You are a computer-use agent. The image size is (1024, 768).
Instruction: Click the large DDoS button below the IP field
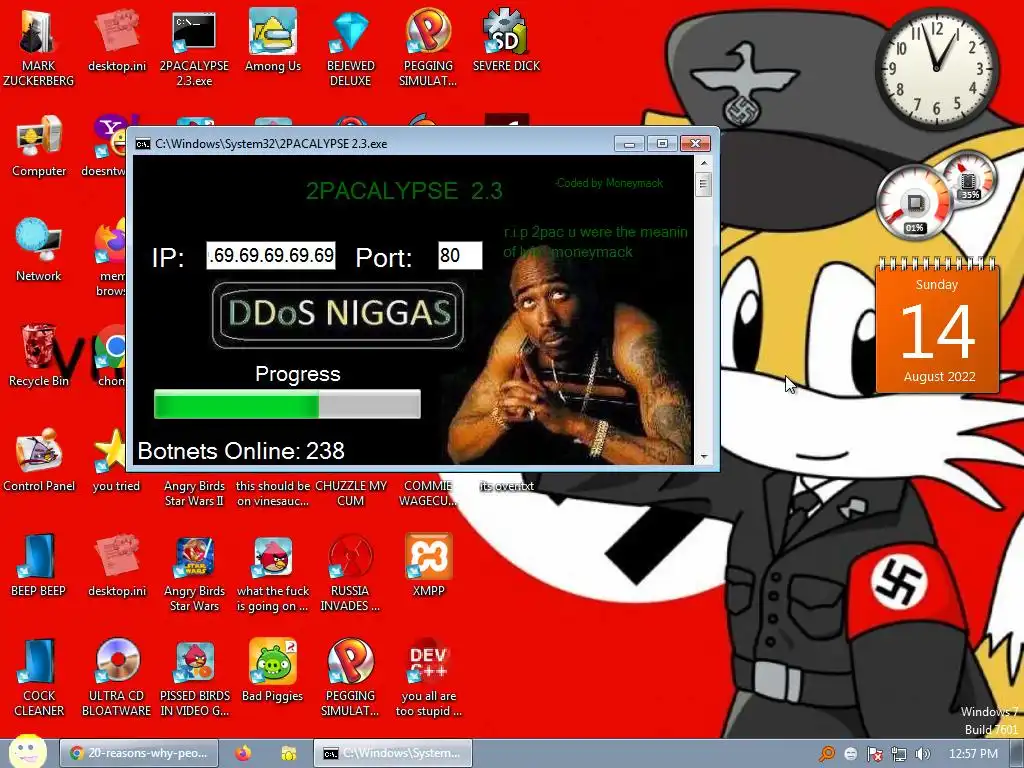pos(338,315)
